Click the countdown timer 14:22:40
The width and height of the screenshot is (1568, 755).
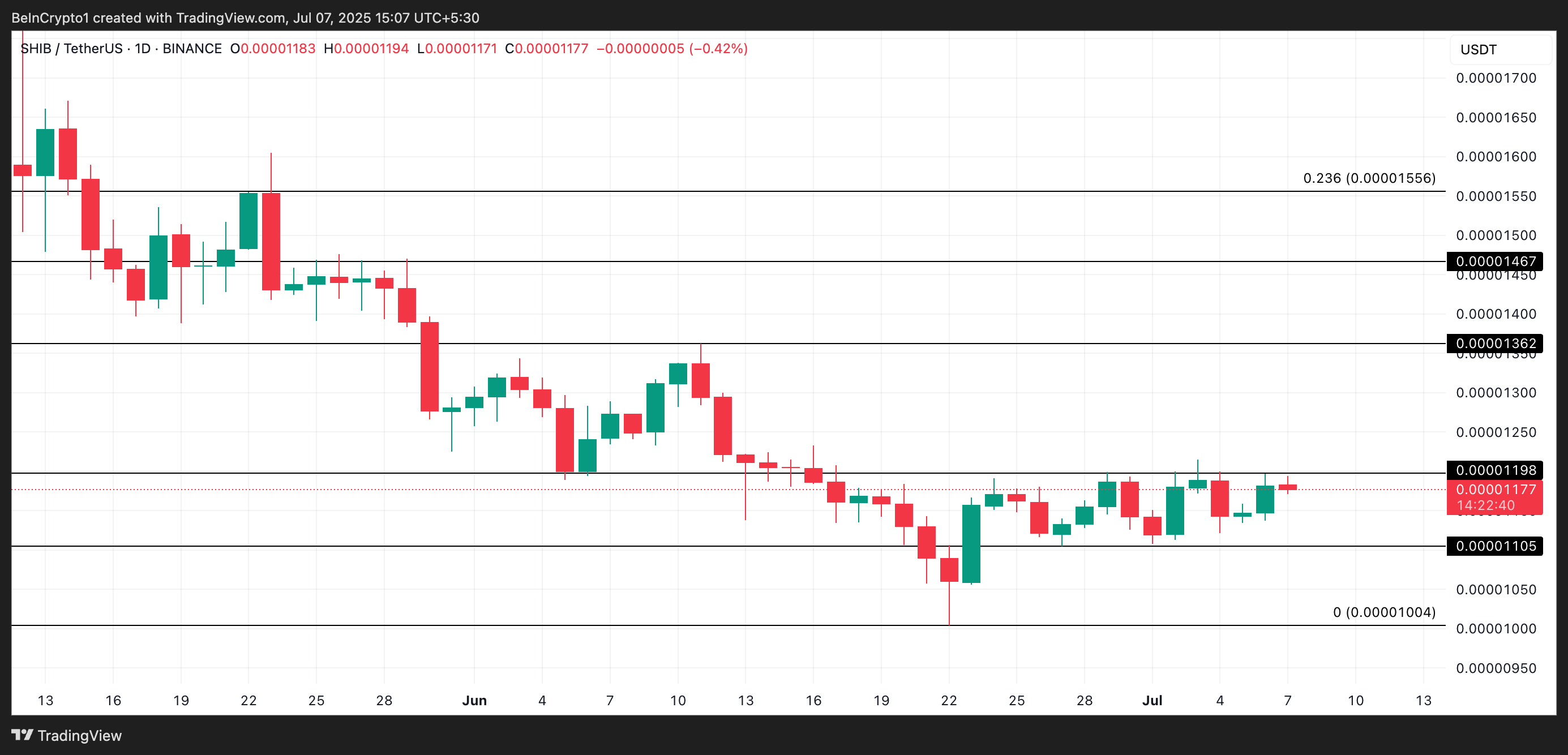coord(1486,505)
